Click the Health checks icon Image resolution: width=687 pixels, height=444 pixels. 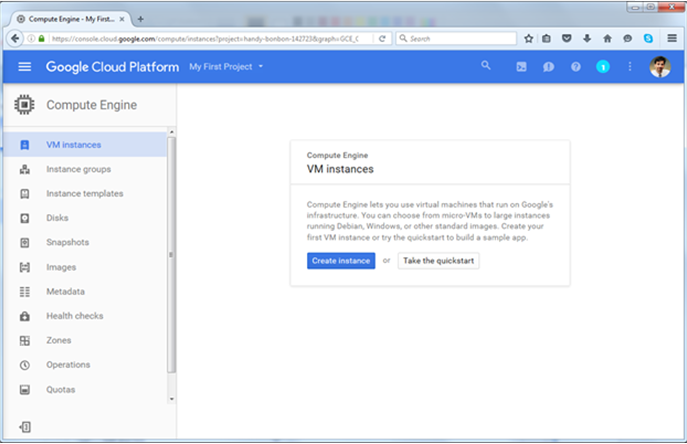tap(25, 316)
